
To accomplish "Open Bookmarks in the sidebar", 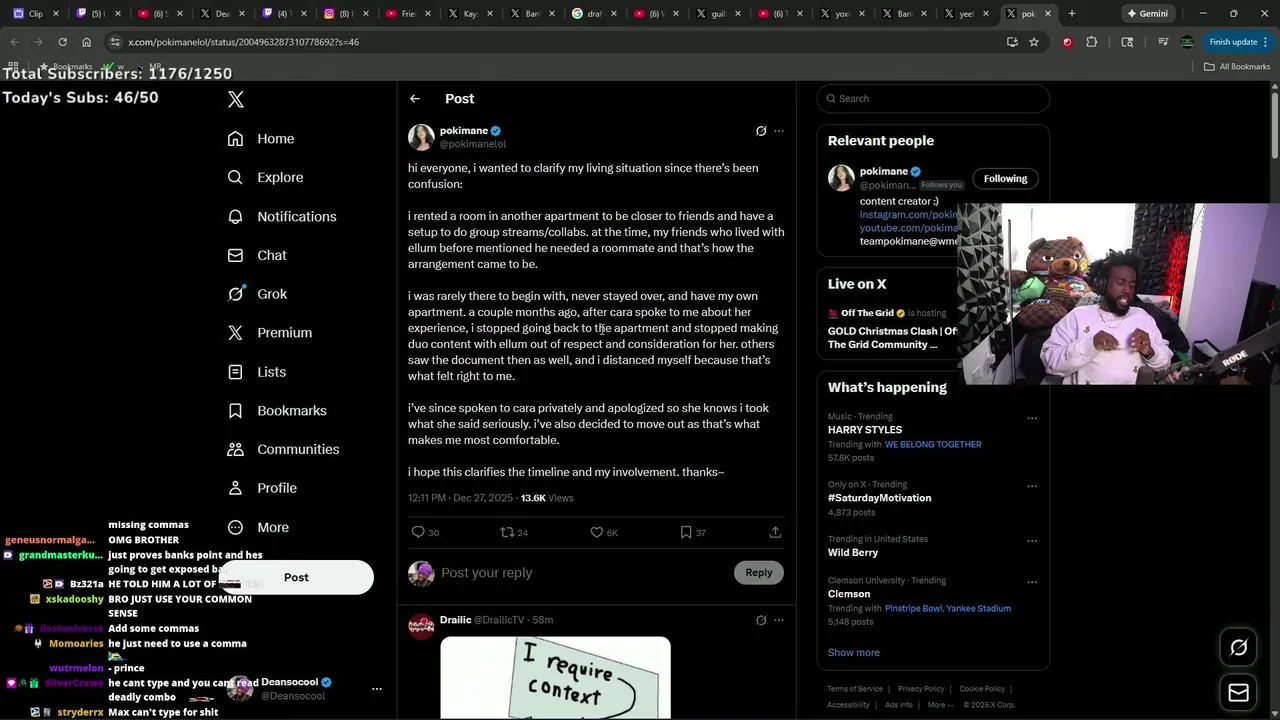I will point(277,410).
